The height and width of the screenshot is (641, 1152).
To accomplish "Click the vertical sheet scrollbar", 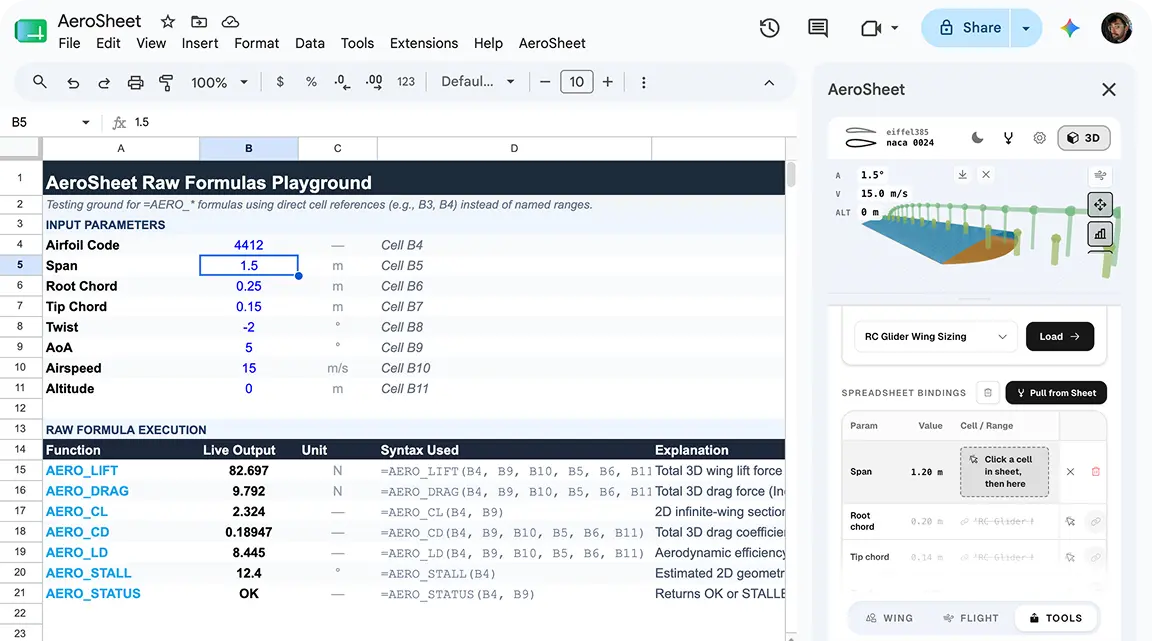I will [791, 175].
